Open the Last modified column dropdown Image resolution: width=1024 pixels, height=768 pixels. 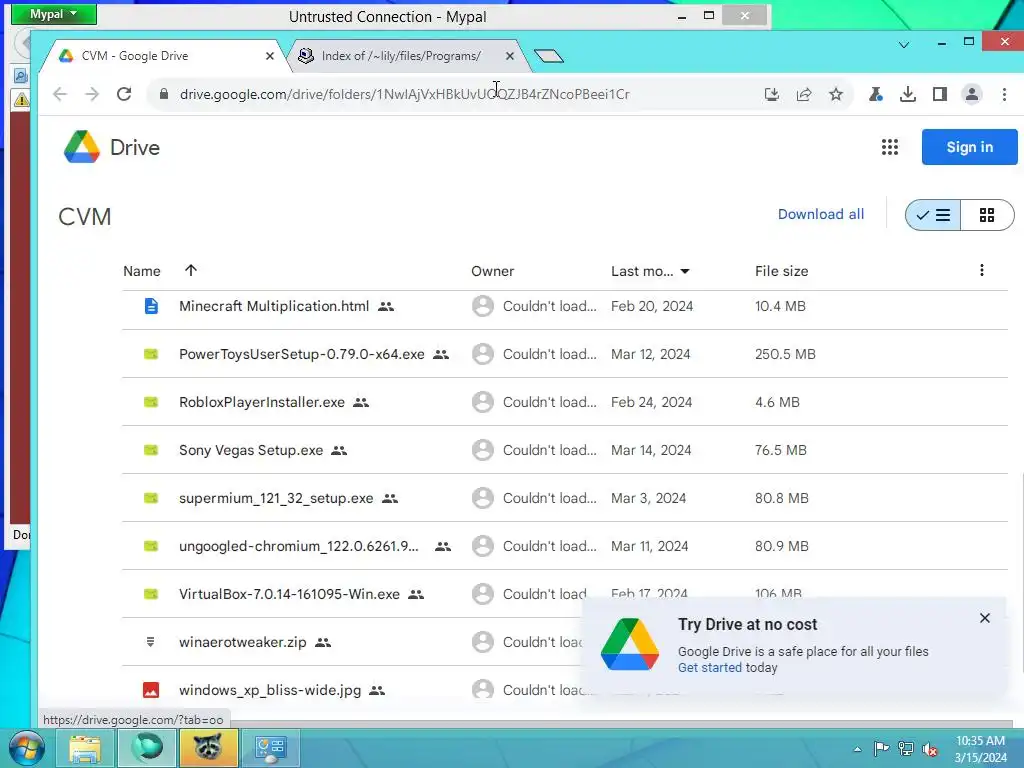click(685, 271)
